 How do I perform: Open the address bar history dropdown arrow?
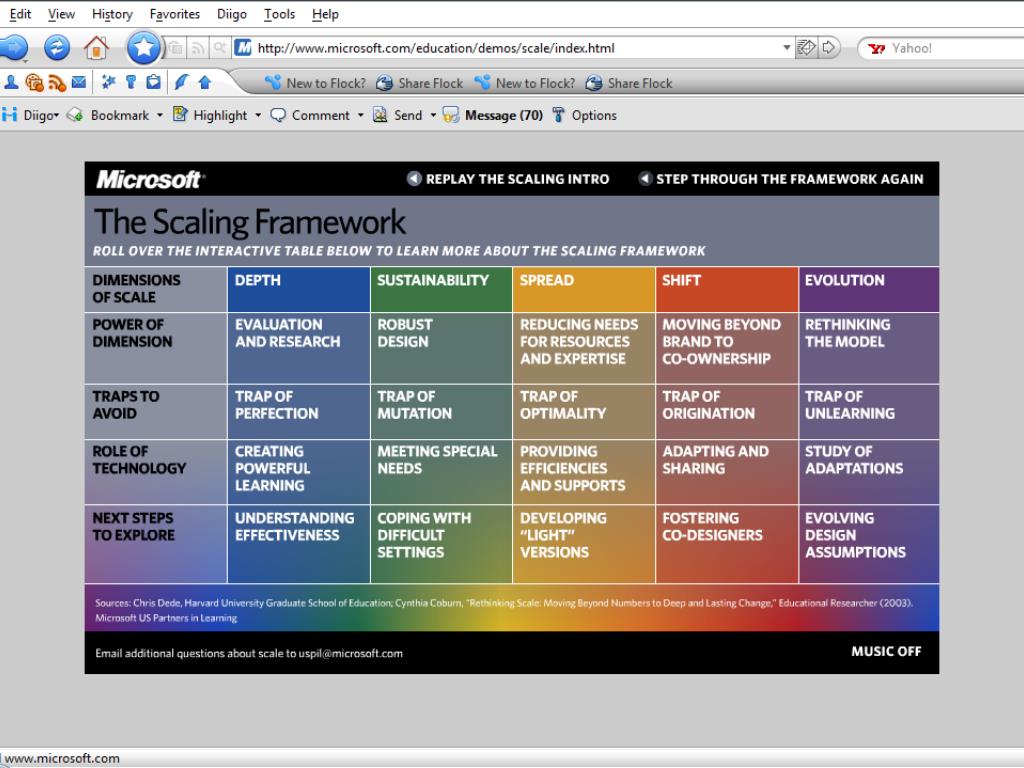coord(786,48)
